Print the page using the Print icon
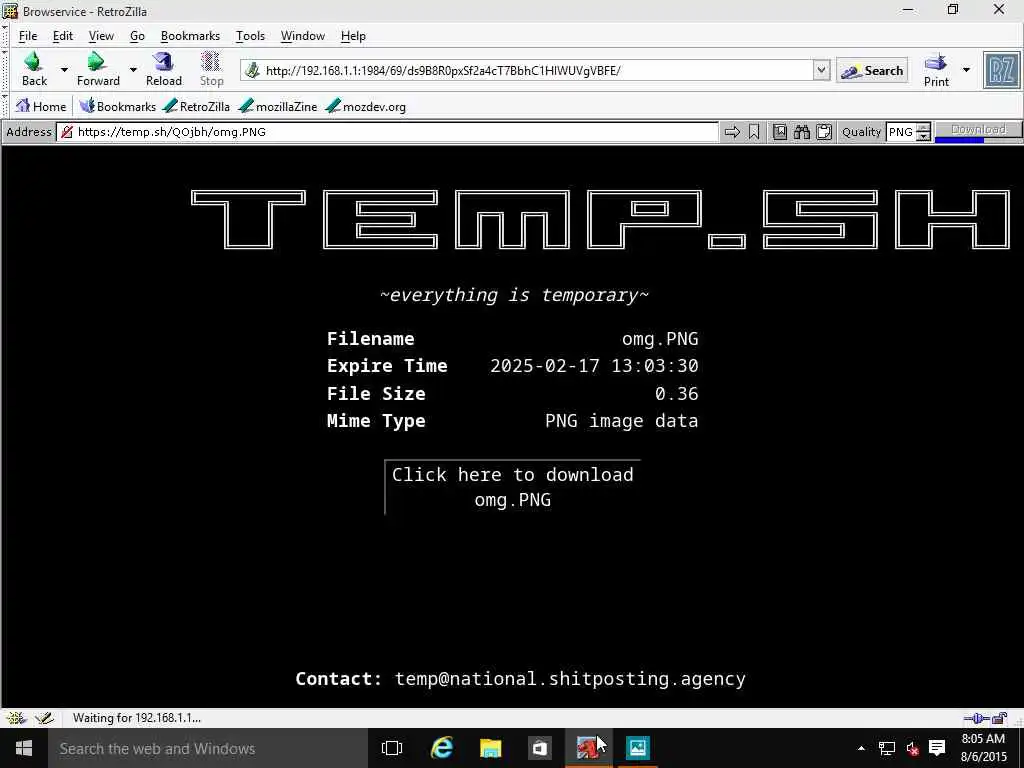This screenshot has height=768, width=1024. click(x=936, y=70)
